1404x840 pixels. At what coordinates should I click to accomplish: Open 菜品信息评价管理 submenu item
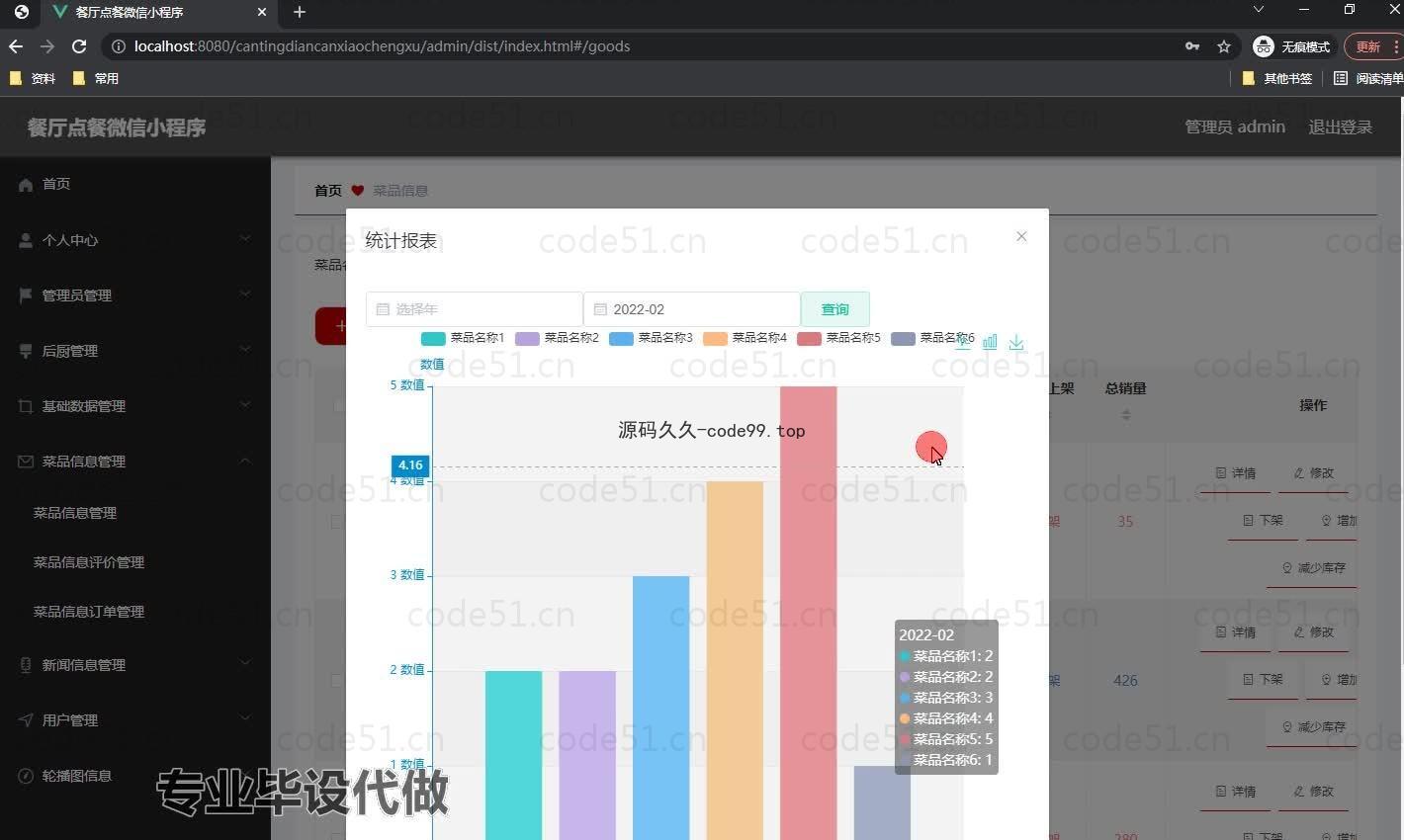click(x=89, y=562)
